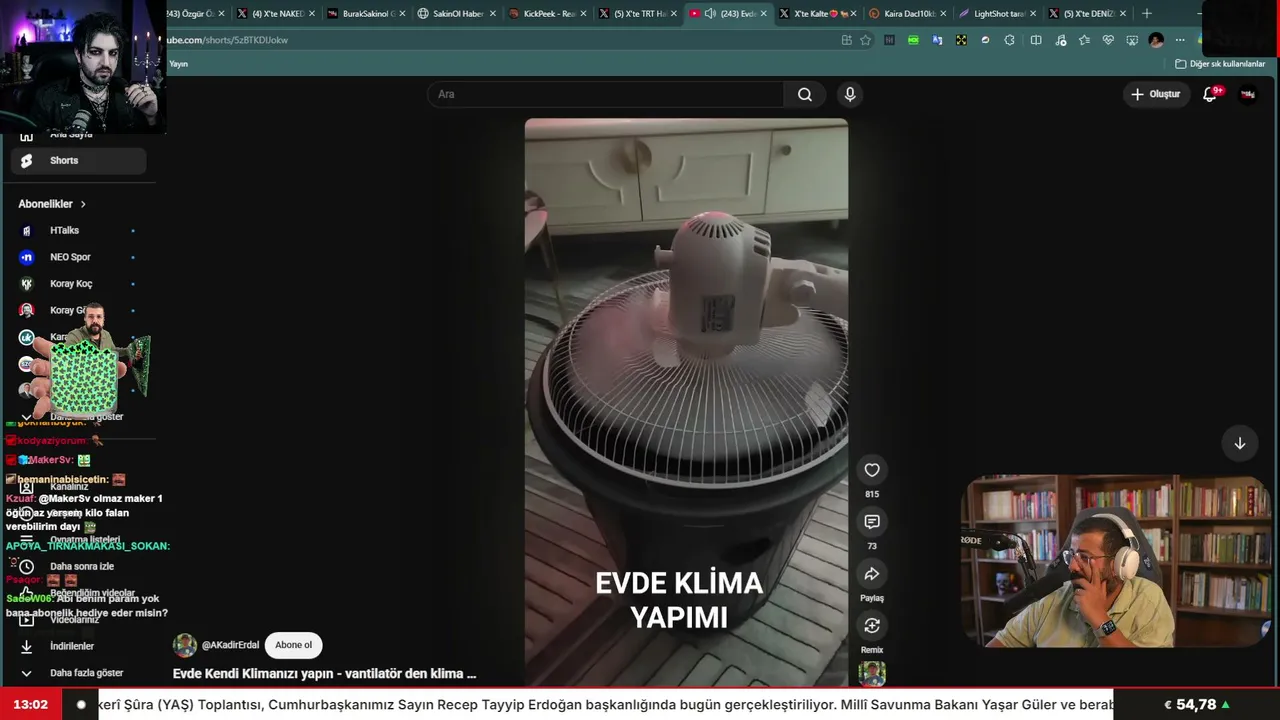Click the Remix icon on the short
The height and width of the screenshot is (720, 1280).
pyautogui.click(x=872, y=626)
